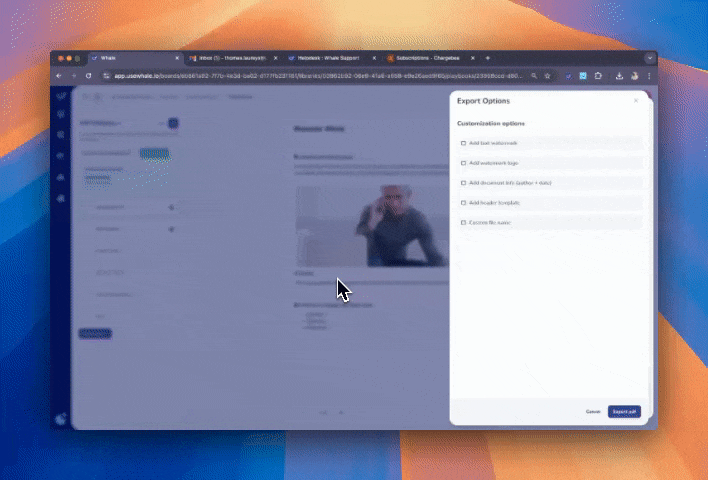This screenshot has height=480, width=708.
Task: Switch to the Inbox Gmail tab
Action: click(232, 58)
